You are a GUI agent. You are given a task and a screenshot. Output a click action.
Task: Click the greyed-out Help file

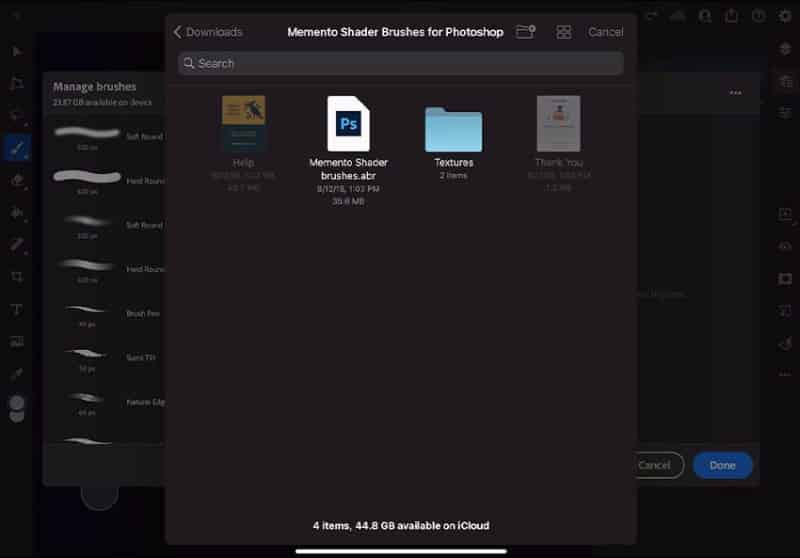point(243,143)
